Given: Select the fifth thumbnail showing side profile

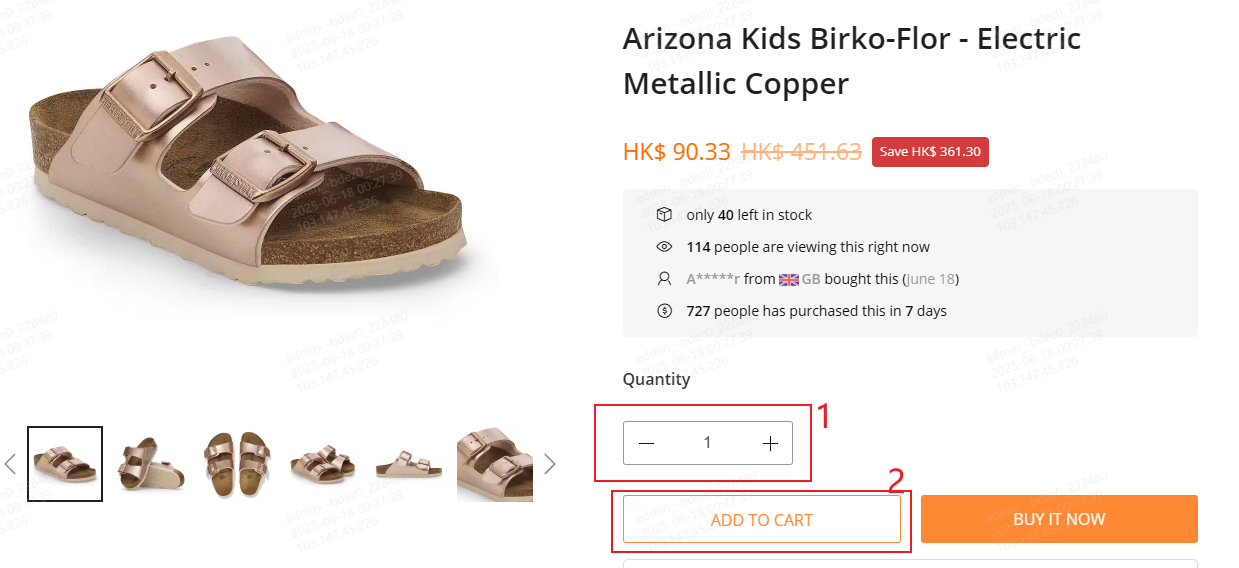Looking at the screenshot, I should pos(408,464).
